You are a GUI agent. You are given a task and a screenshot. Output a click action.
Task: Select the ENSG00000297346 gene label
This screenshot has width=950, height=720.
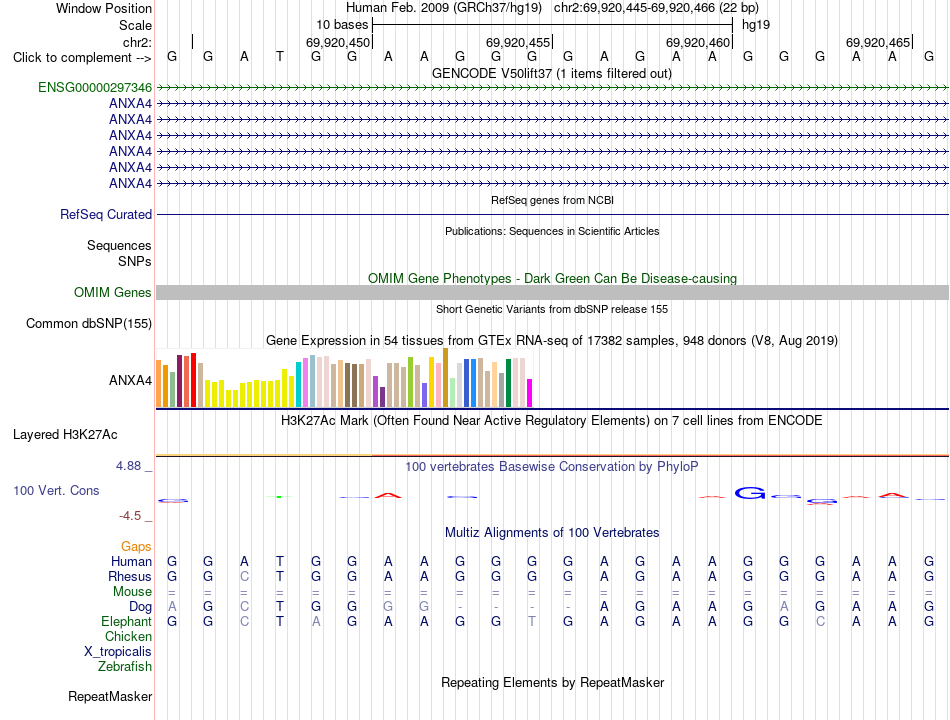pyautogui.click(x=95, y=87)
